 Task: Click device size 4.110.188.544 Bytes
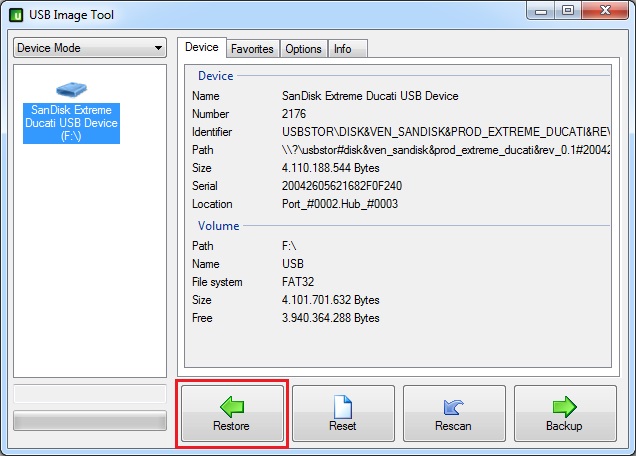tap(331, 168)
